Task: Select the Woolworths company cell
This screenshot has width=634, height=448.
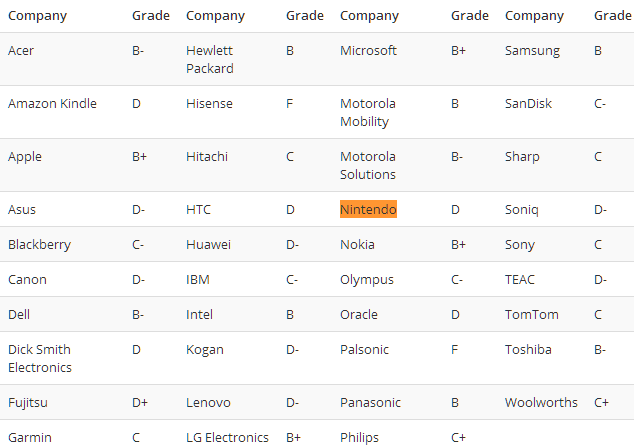Action: [x=541, y=402]
